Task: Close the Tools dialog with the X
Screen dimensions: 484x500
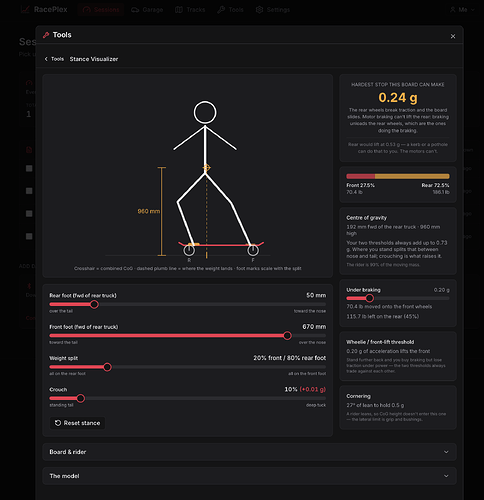Action: point(453,36)
